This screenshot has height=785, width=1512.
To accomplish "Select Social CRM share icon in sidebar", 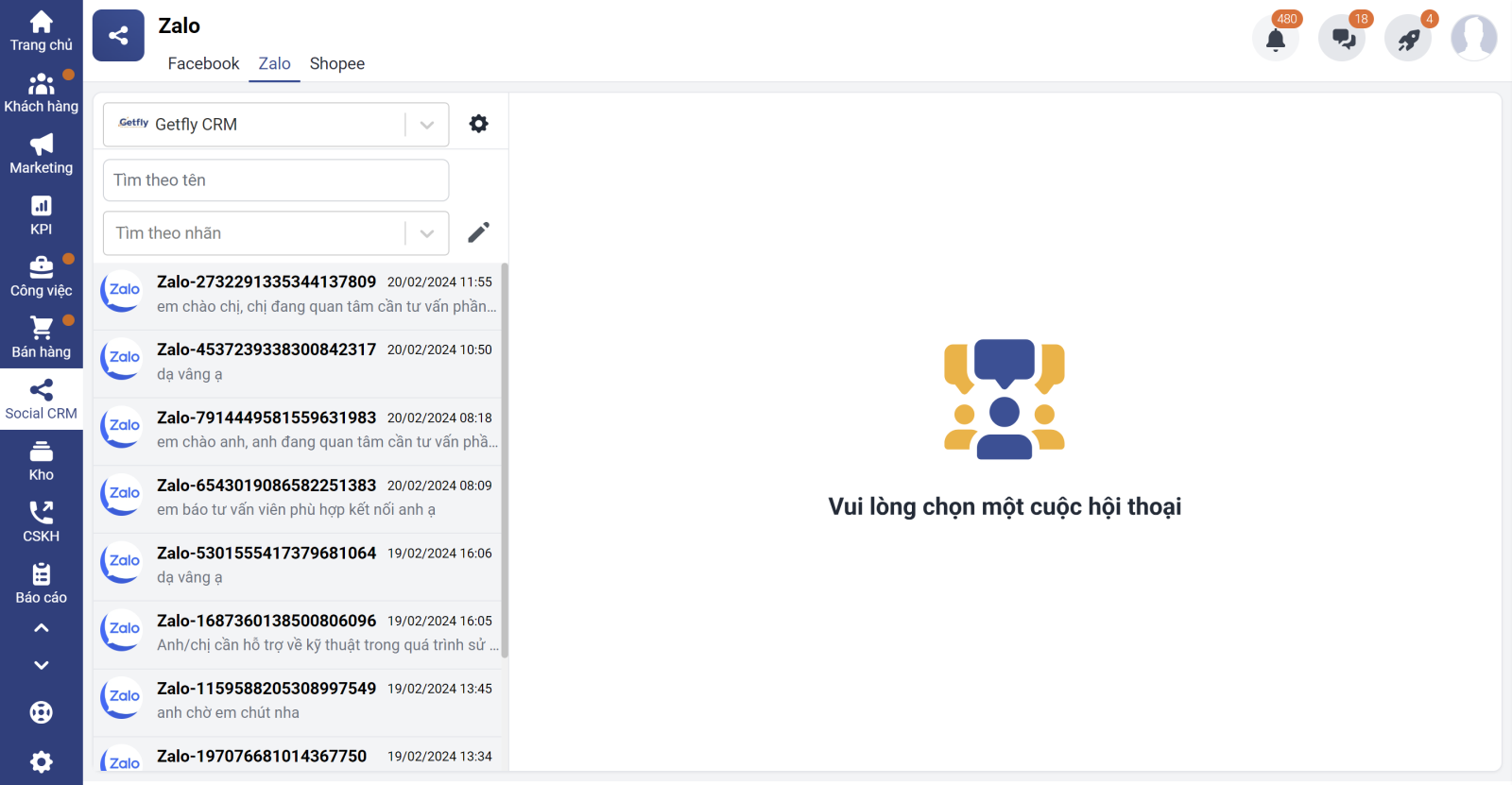I will tap(41, 400).
